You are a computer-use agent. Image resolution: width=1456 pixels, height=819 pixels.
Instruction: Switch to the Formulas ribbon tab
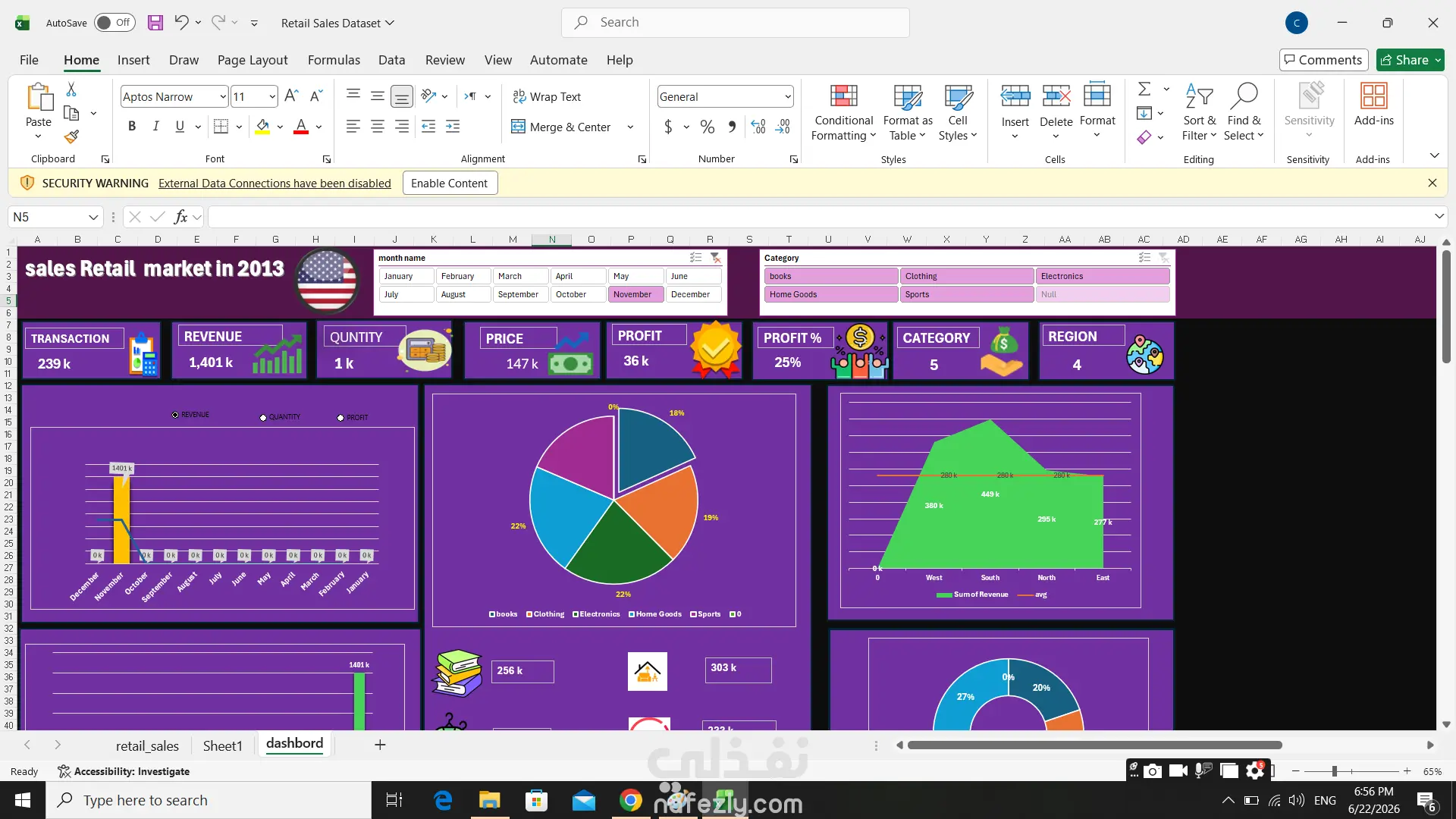334,60
